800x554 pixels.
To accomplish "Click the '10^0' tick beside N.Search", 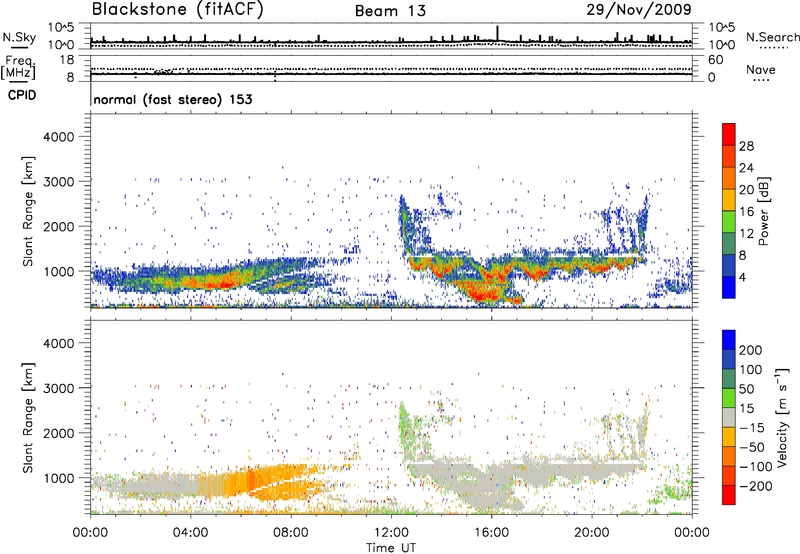I will coord(722,45).
